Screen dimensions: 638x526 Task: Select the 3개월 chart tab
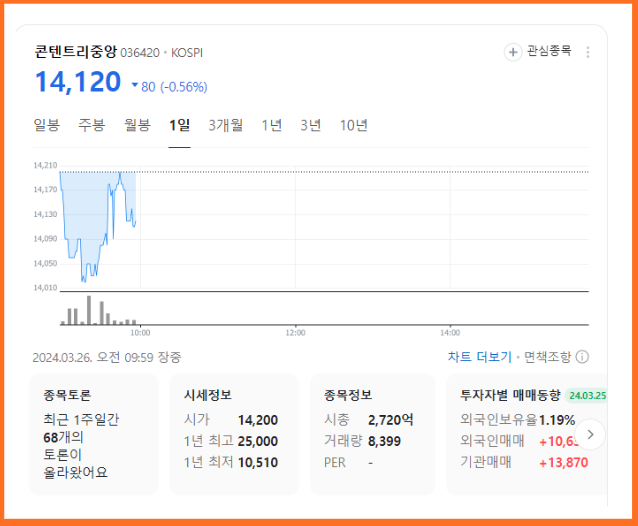[x=226, y=125]
